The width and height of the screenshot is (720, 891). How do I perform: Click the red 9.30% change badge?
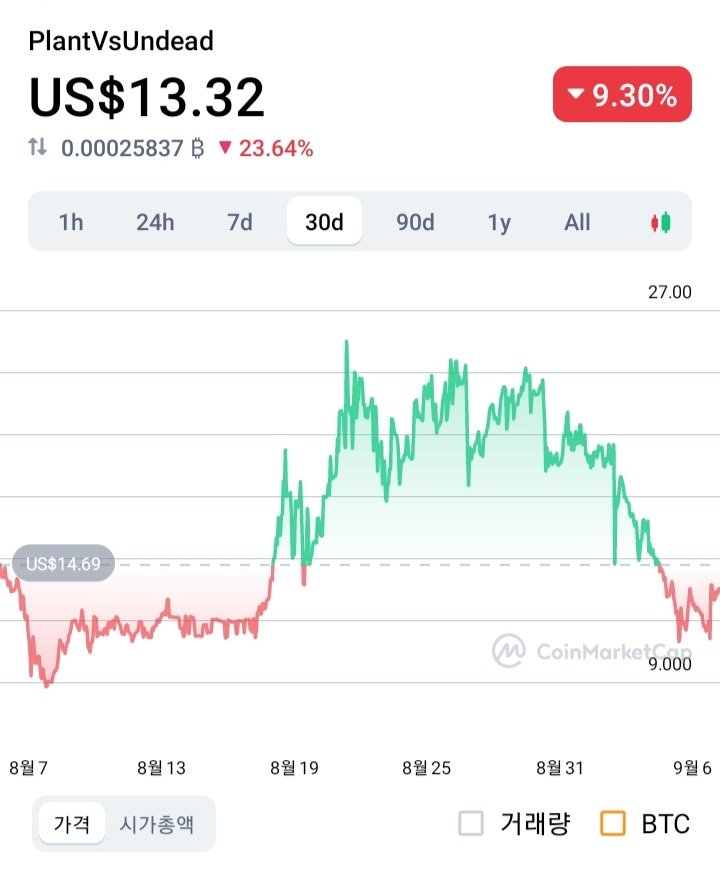pos(621,96)
